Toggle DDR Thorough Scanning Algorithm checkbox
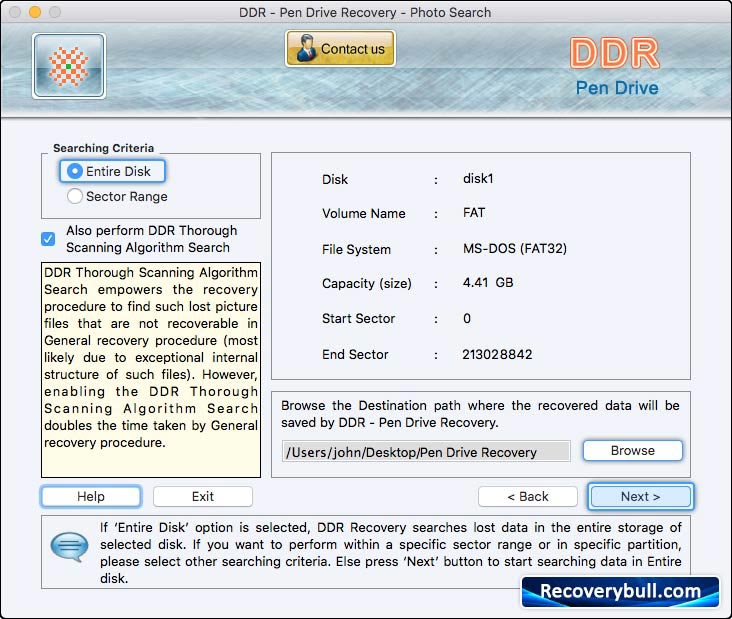The width and height of the screenshot is (732, 619). coord(48,239)
